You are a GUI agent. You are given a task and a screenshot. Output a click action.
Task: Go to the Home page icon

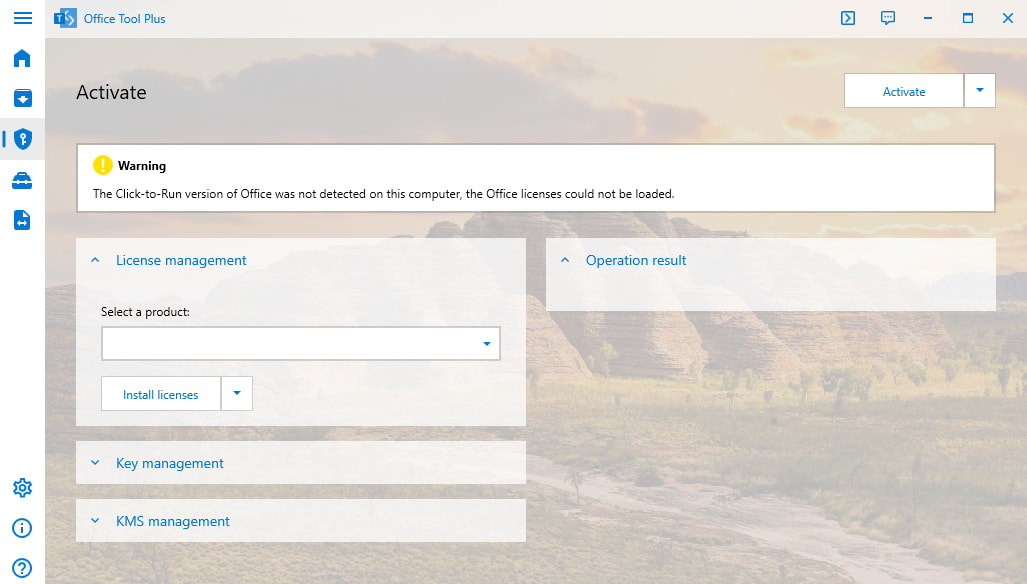pos(22,58)
